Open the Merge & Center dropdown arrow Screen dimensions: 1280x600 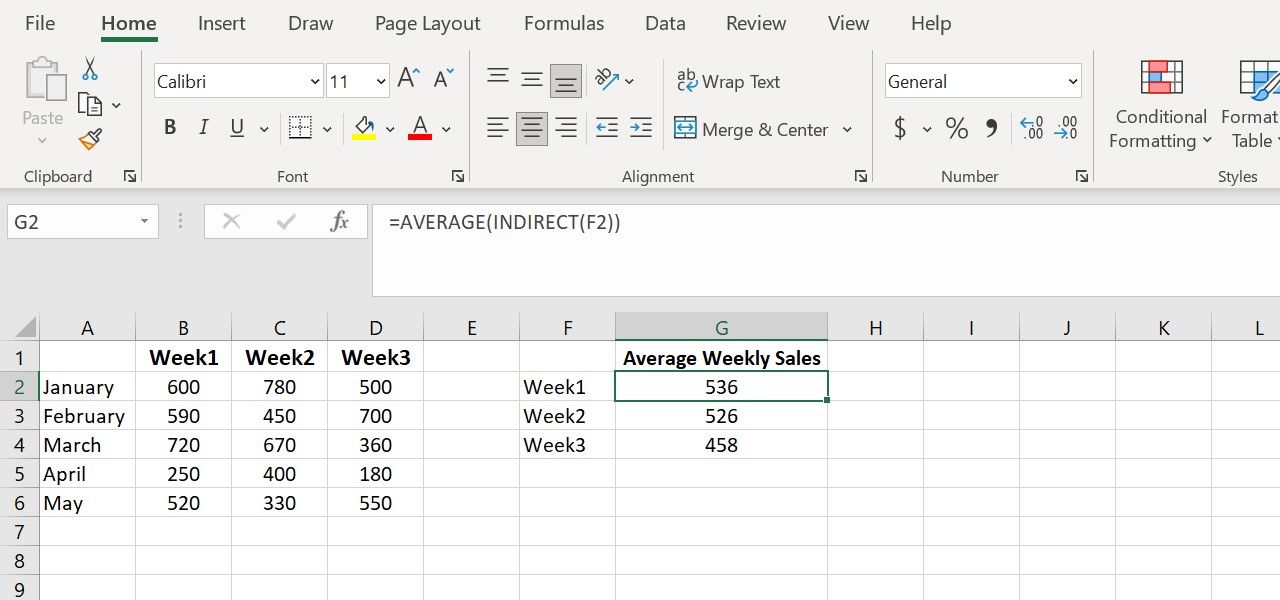[x=848, y=129]
